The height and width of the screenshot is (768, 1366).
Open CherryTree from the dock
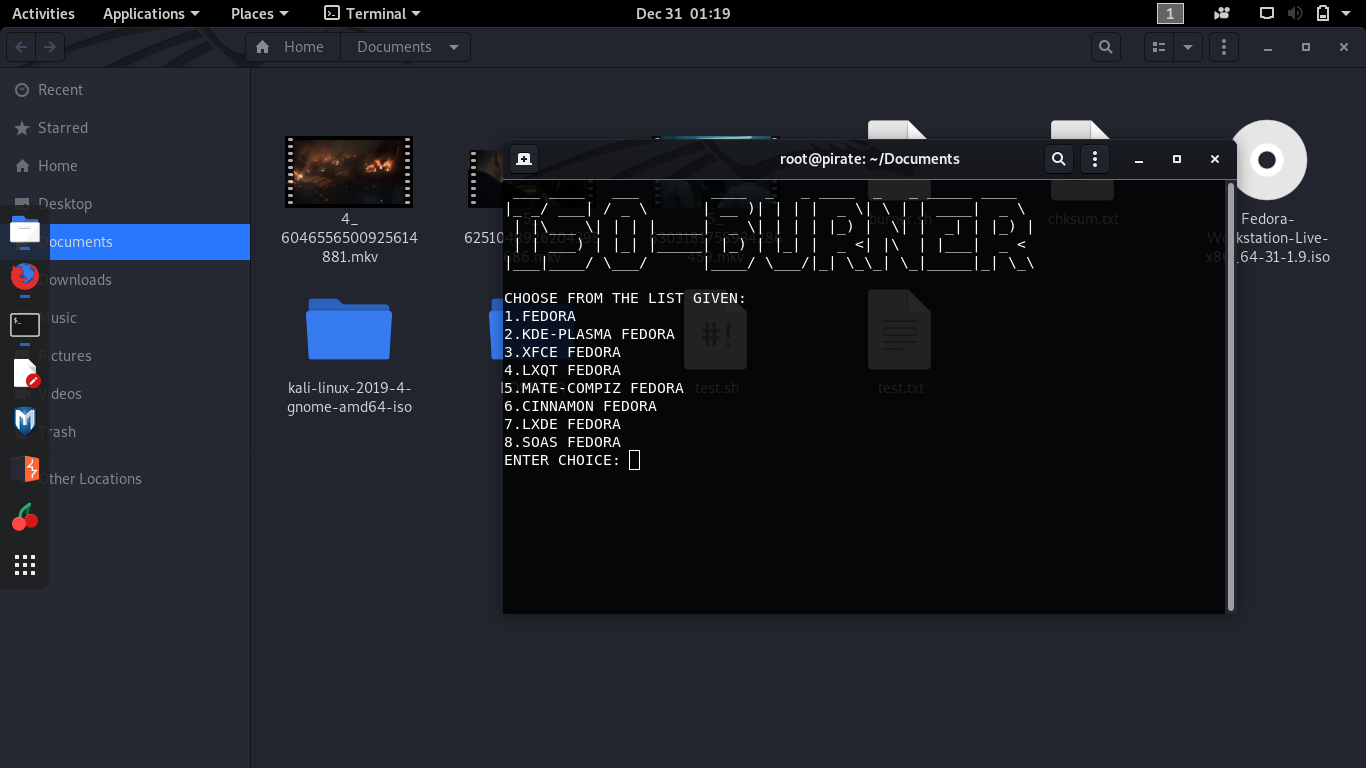point(25,517)
